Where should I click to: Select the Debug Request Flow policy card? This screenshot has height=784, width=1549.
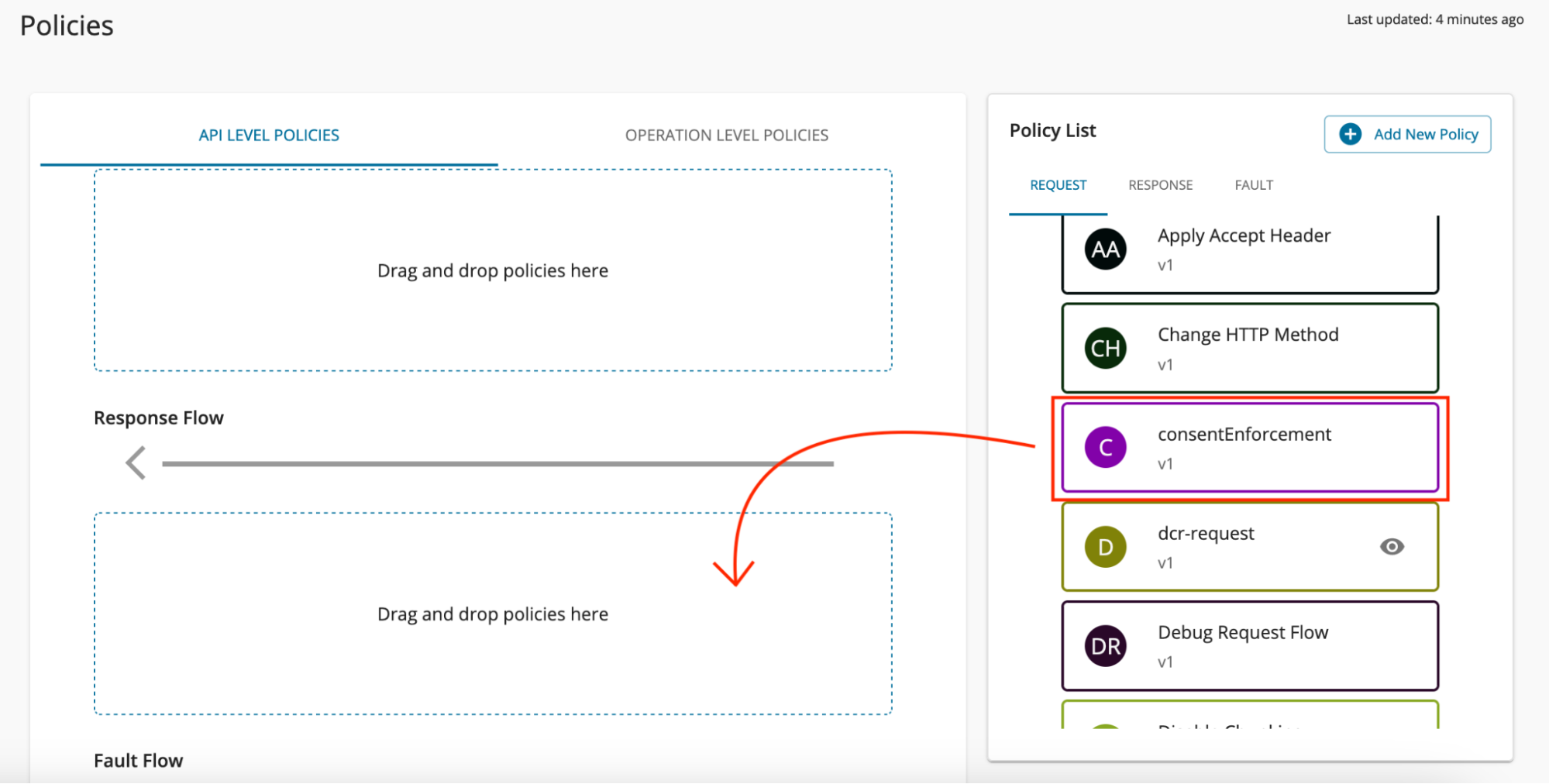(x=1250, y=646)
